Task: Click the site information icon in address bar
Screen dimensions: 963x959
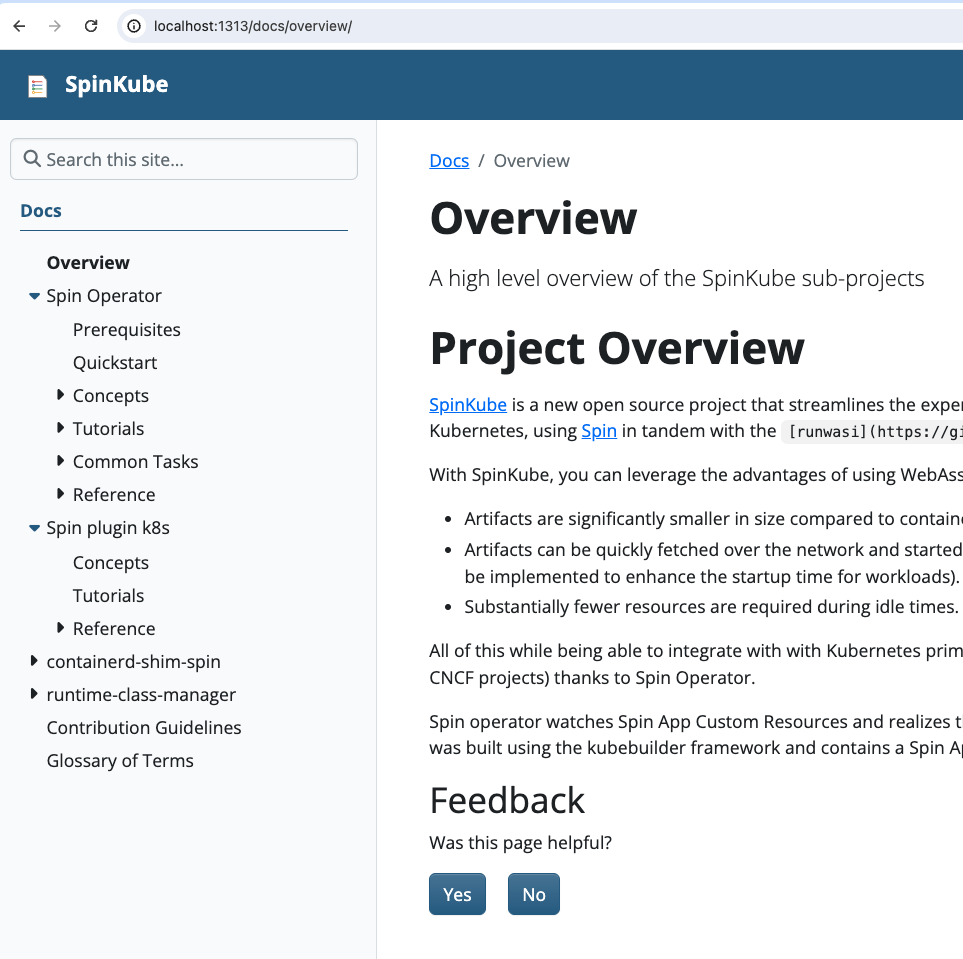Action: click(134, 26)
